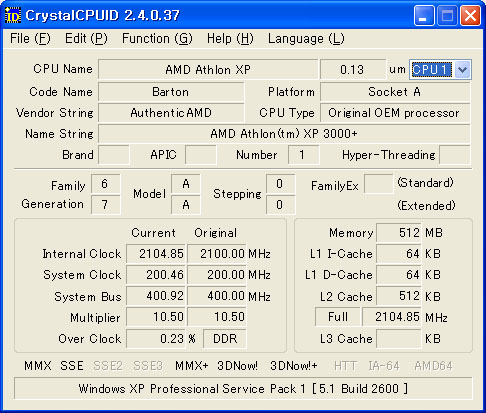
Task: Click the grayed IA-64 label
Action: point(384,366)
